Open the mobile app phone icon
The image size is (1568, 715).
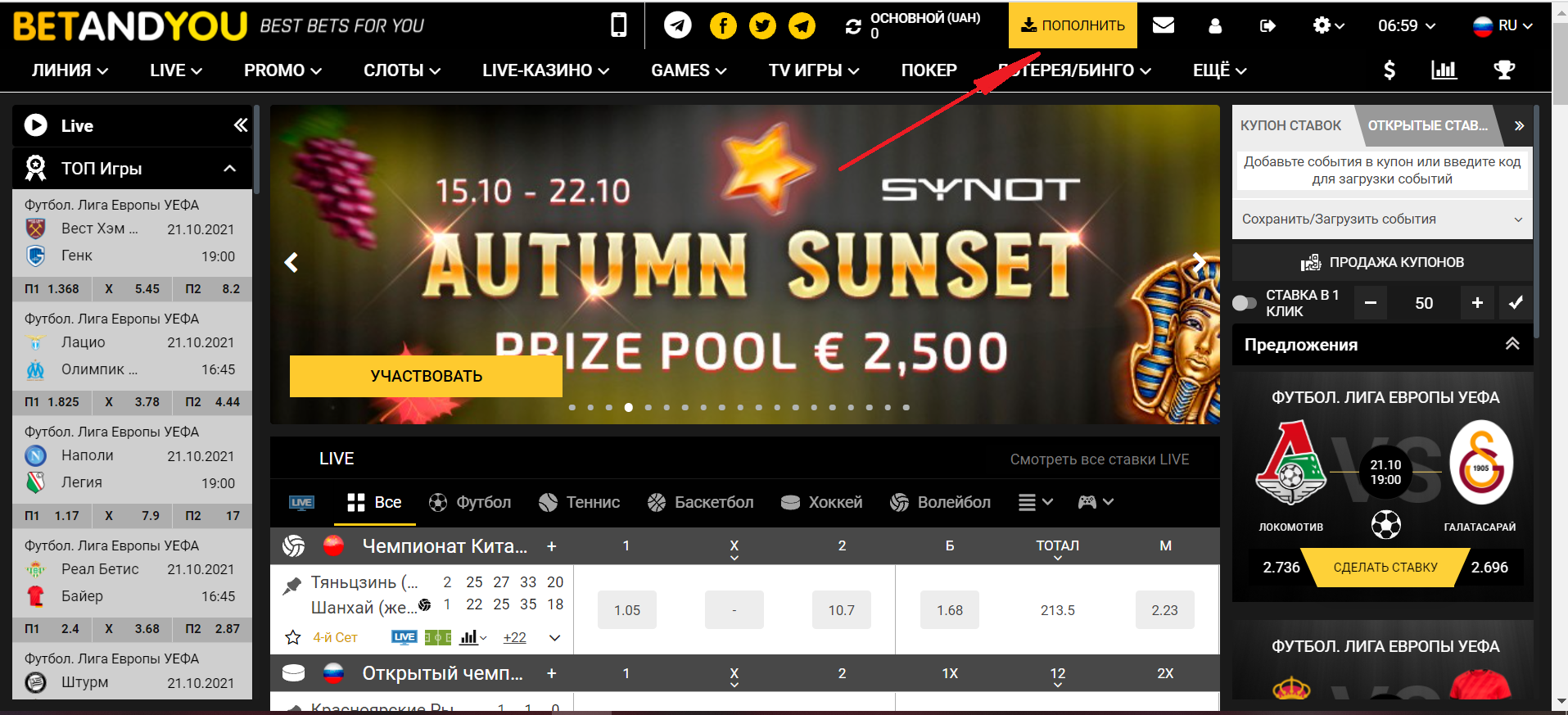pyautogui.click(x=619, y=25)
